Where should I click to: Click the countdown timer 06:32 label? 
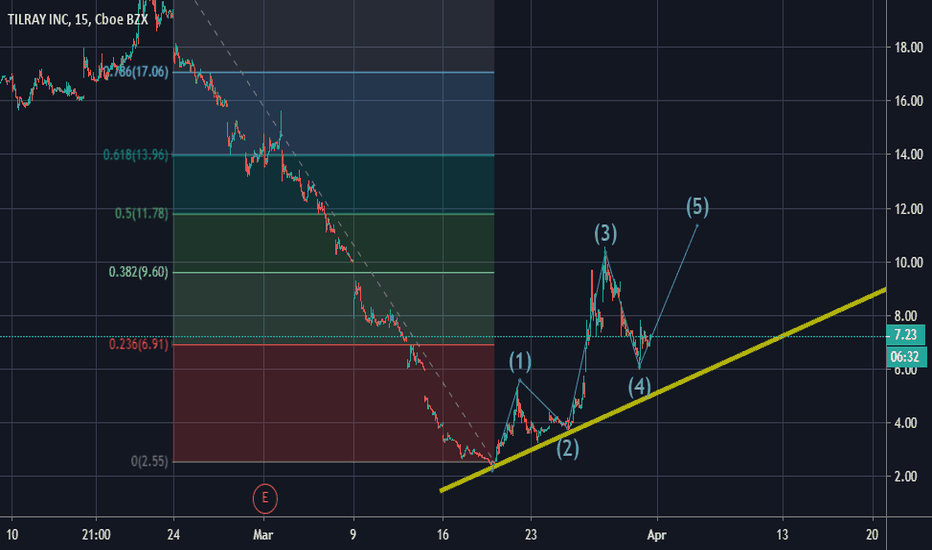coord(905,357)
